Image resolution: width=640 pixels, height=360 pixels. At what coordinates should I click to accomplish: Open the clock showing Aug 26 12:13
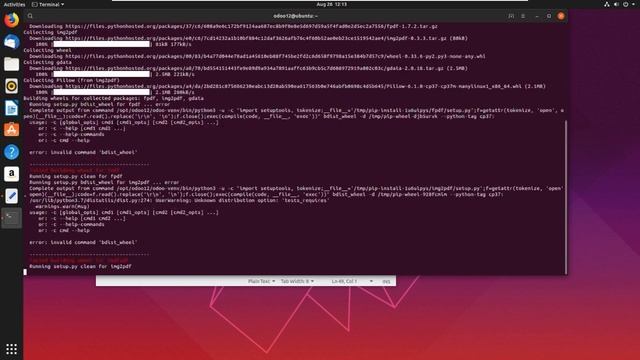click(331, 4)
